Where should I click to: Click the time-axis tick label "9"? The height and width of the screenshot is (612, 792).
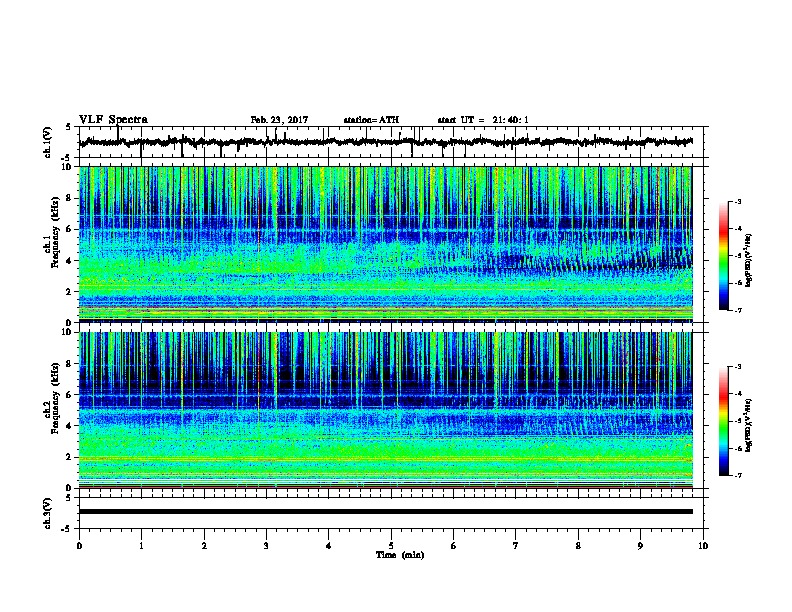click(640, 546)
